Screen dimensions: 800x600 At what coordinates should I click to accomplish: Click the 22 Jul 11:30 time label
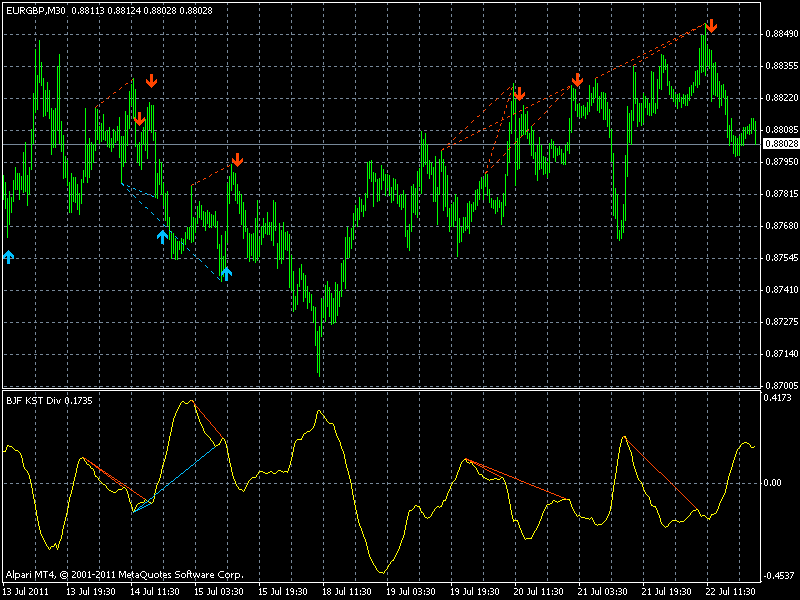731,592
